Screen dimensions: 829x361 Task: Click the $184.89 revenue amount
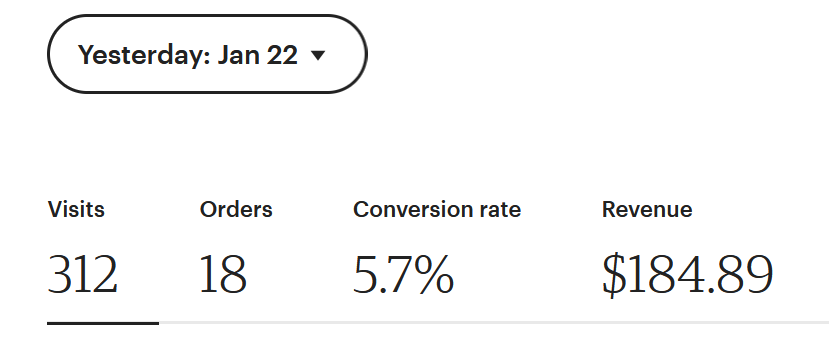(687, 275)
